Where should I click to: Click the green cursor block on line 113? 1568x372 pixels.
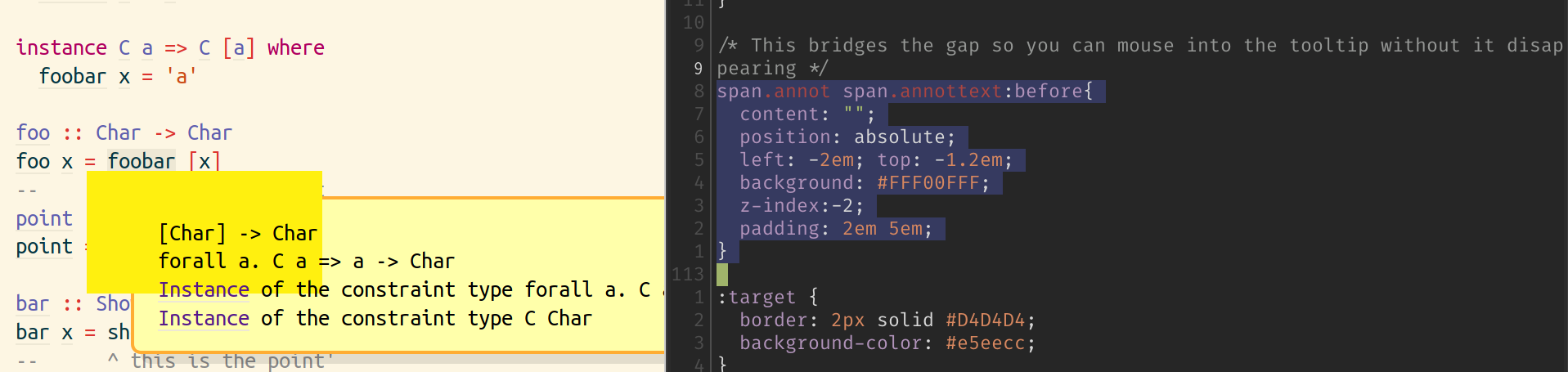click(x=722, y=274)
